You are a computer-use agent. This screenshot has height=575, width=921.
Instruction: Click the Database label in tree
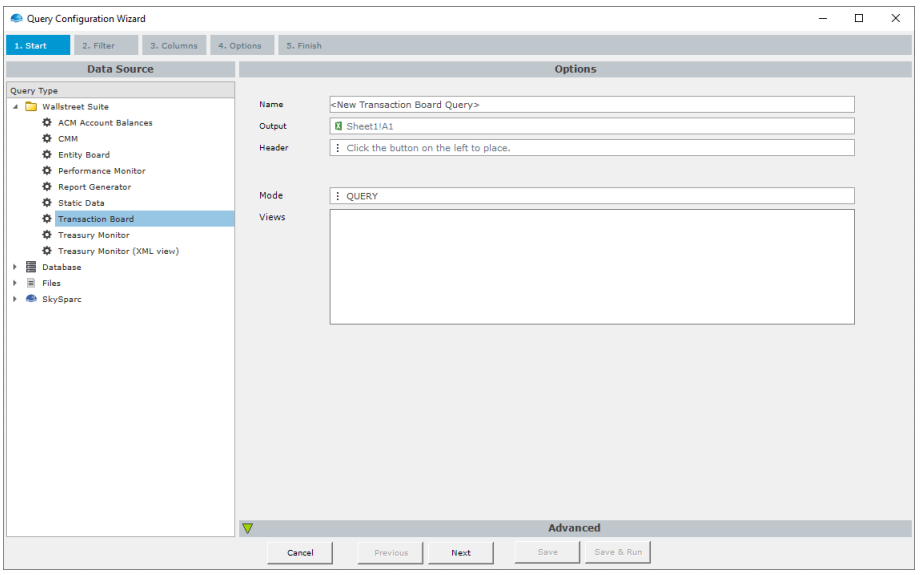62,267
